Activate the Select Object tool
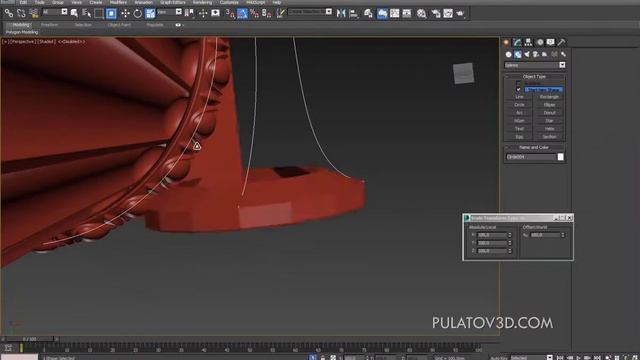Screen dimensions: 640x360 tap(74, 13)
